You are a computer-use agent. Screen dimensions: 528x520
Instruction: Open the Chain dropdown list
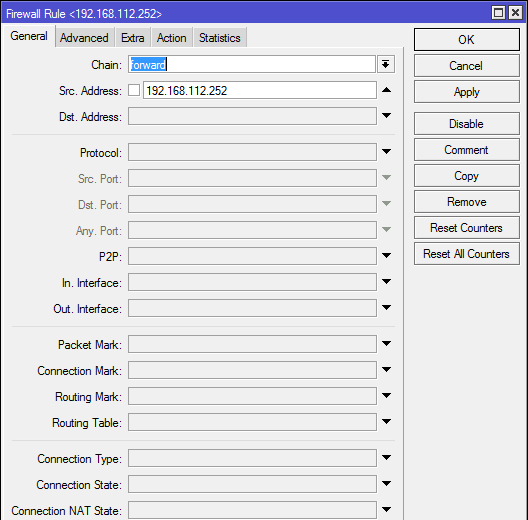pos(386,64)
